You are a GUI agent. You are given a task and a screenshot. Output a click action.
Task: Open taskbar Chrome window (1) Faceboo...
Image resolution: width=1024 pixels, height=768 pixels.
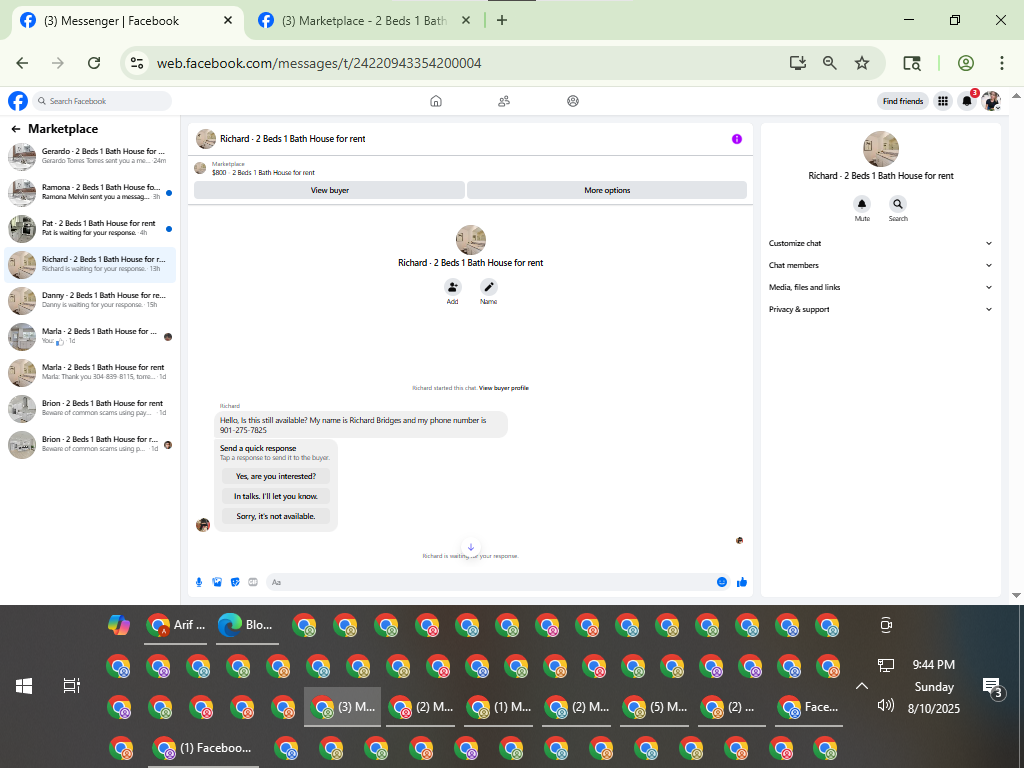pos(202,748)
